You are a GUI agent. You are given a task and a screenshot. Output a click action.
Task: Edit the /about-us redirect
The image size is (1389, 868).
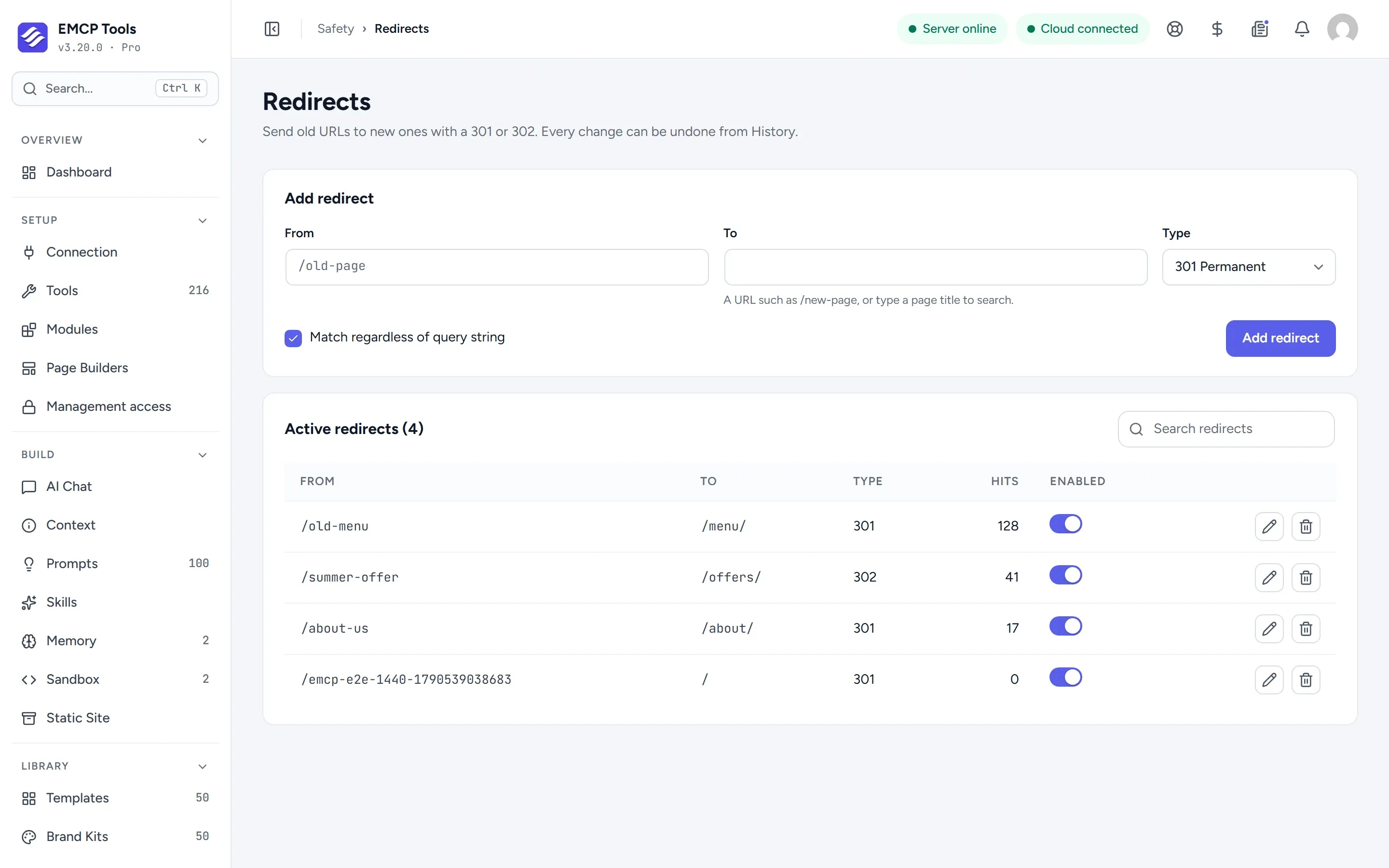pyautogui.click(x=1269, y=629)
